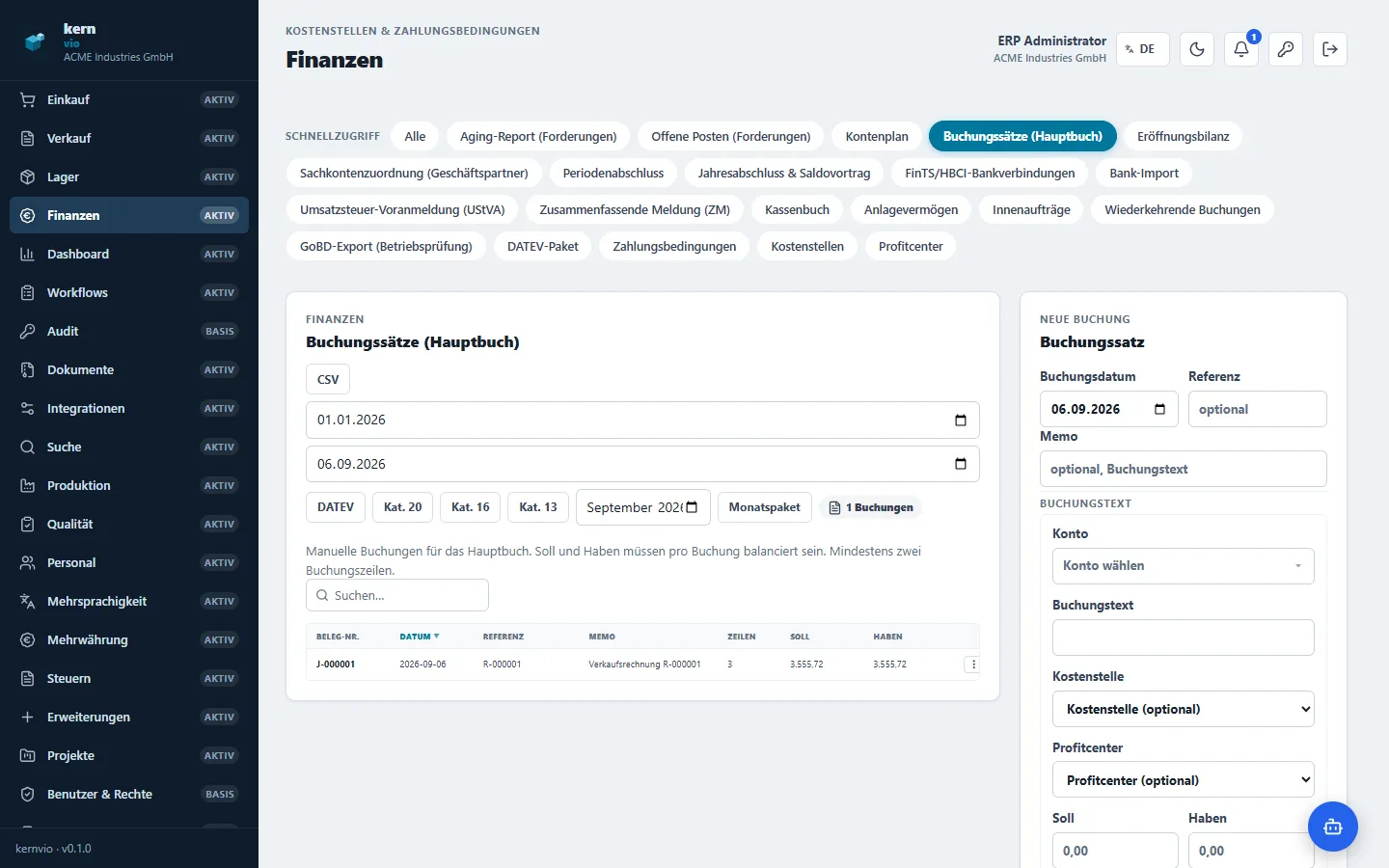The image size is (1389, 868).
Task: Click the key icon in the header
Action: tap(1286, 49)
